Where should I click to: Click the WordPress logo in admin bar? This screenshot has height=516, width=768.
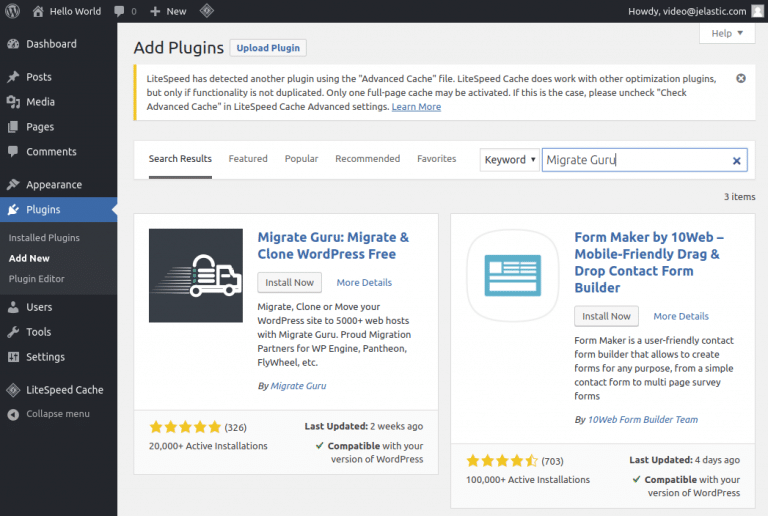12,11
